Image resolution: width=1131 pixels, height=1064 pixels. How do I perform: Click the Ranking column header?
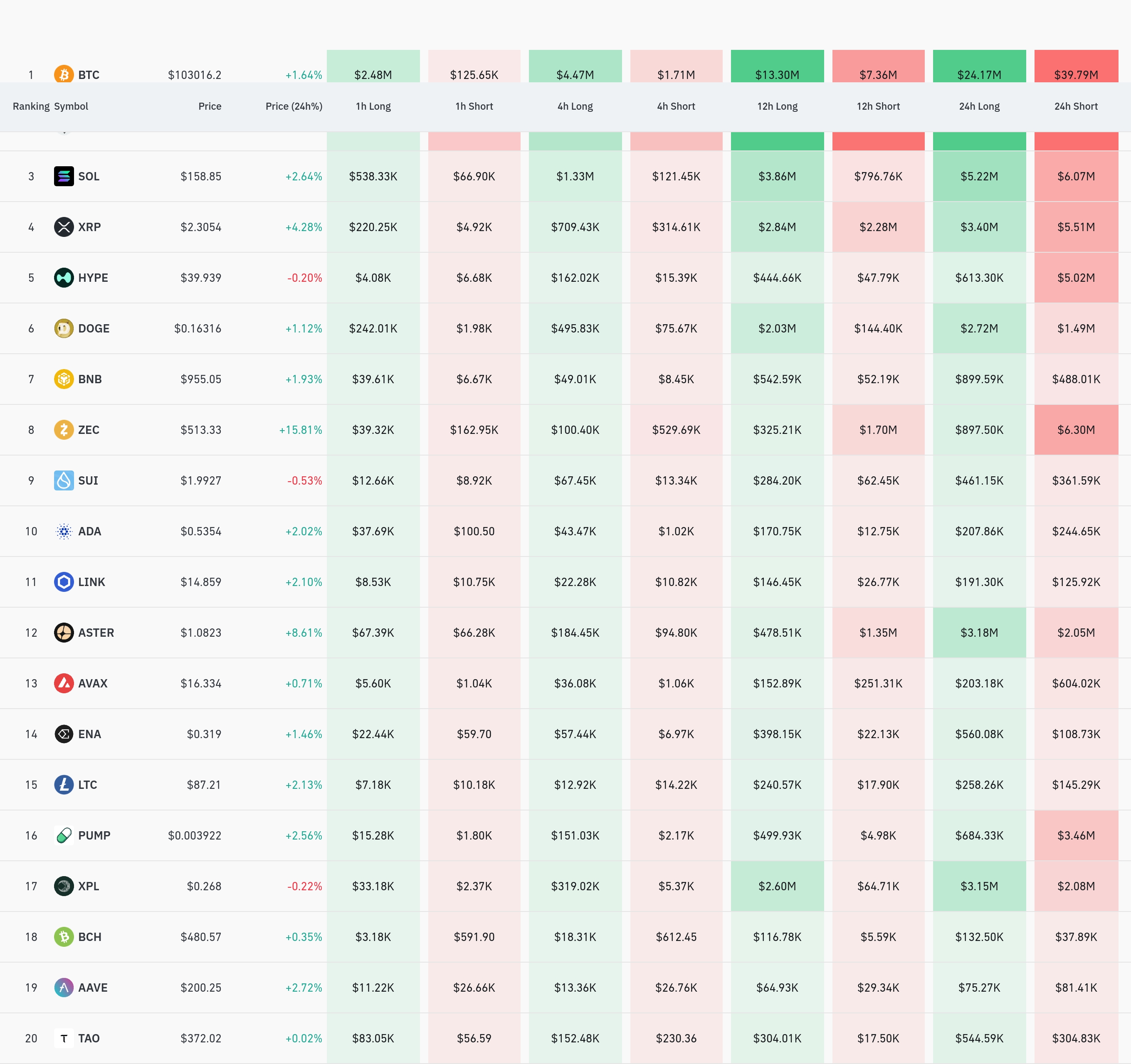[x=31, y=106]
